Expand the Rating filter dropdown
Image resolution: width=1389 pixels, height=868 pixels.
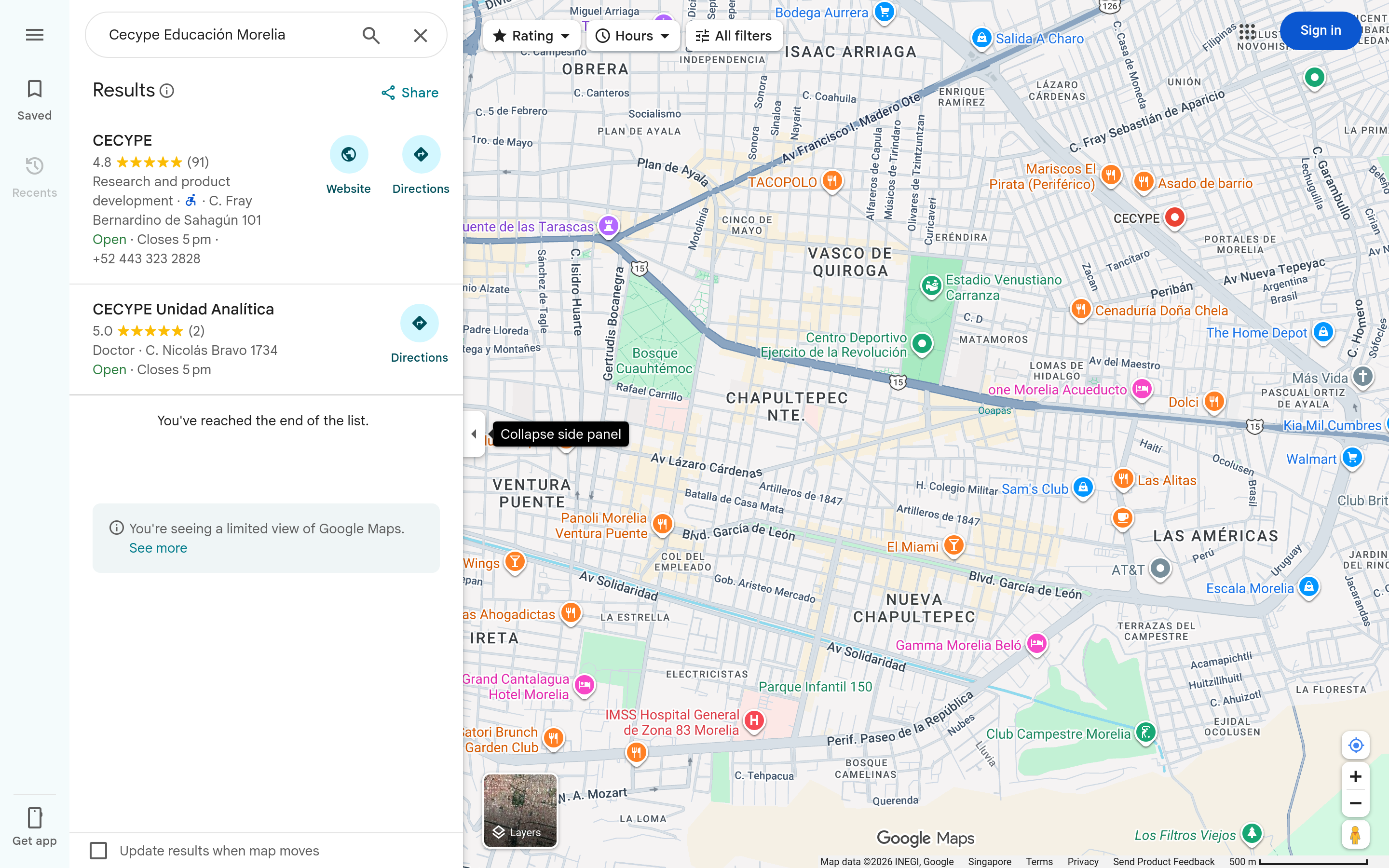click(x=531, y=36)
